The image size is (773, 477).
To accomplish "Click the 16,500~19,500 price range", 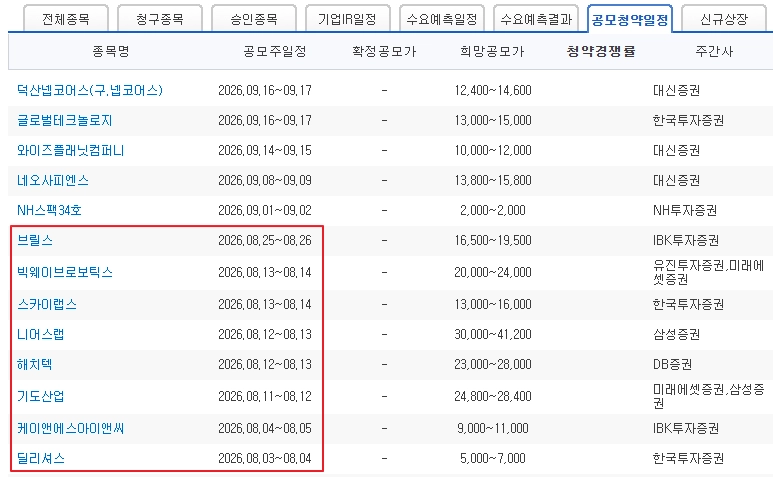I will 493,240.
